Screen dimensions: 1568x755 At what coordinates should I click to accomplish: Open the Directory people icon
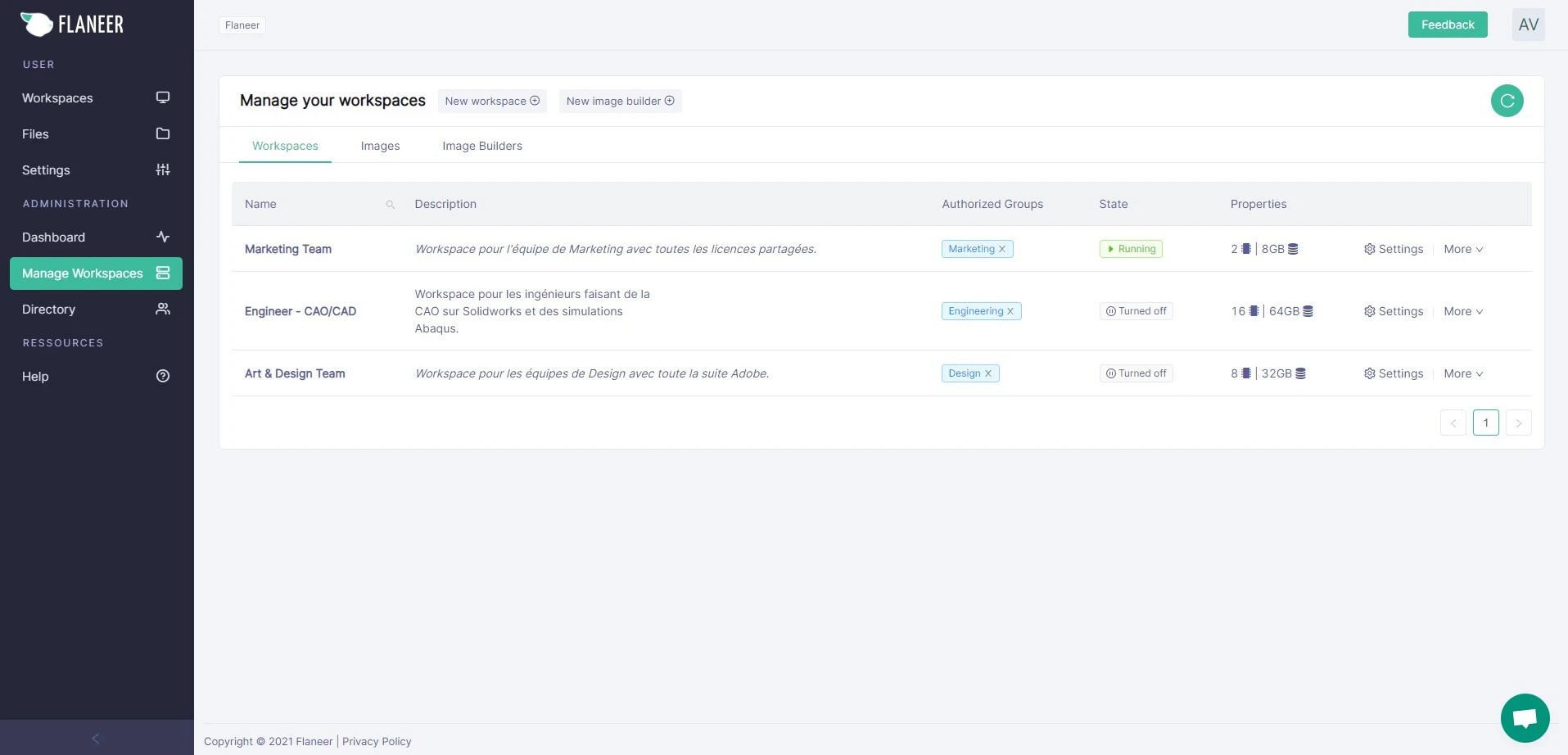[x=162, y=309]
